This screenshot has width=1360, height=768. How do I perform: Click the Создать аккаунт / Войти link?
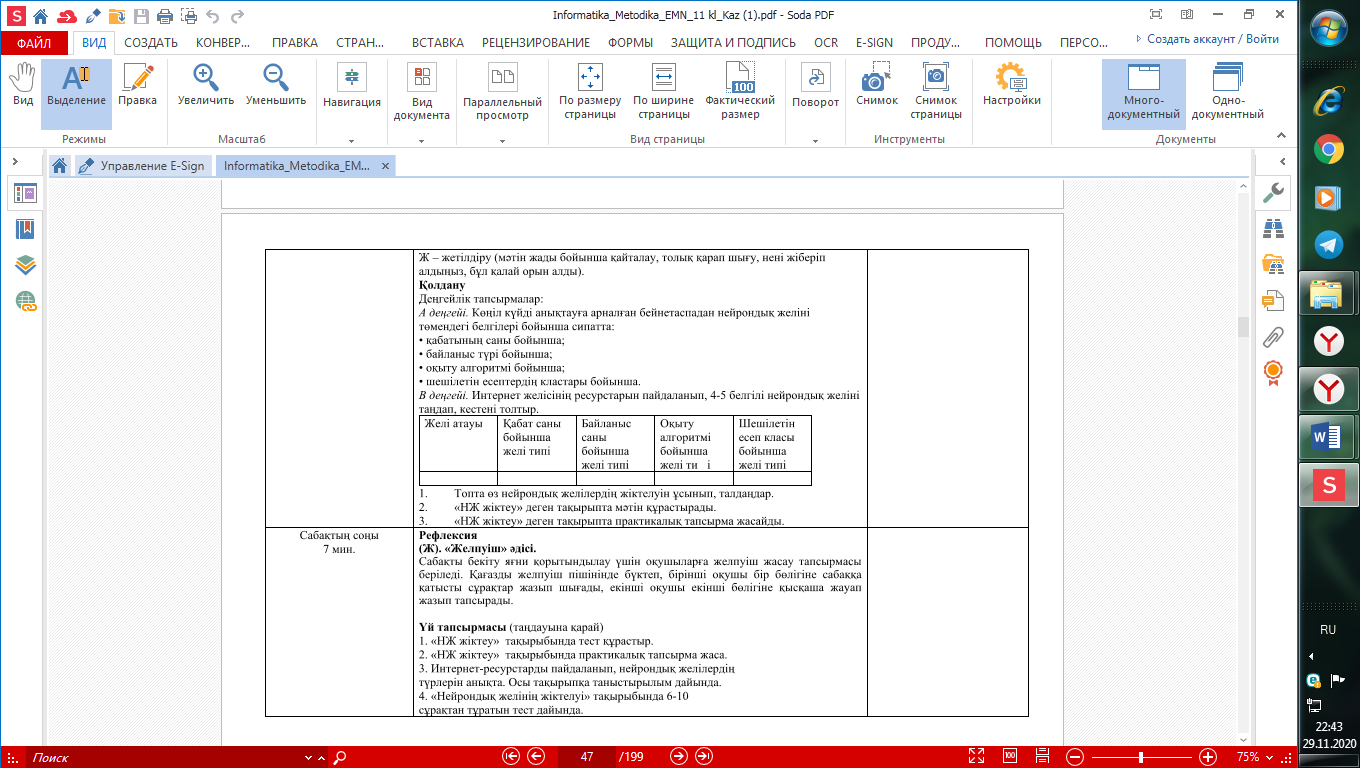coord(1212,39)
